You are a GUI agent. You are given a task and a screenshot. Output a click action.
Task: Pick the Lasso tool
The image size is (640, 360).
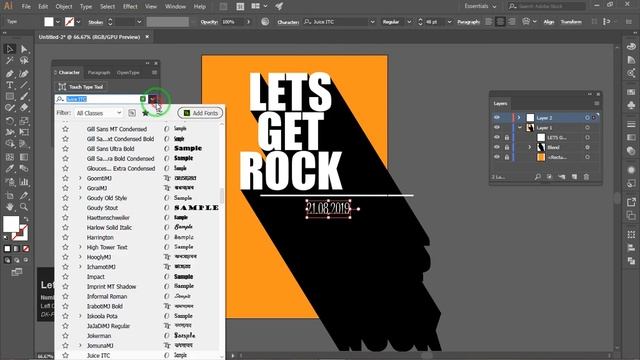24,61
